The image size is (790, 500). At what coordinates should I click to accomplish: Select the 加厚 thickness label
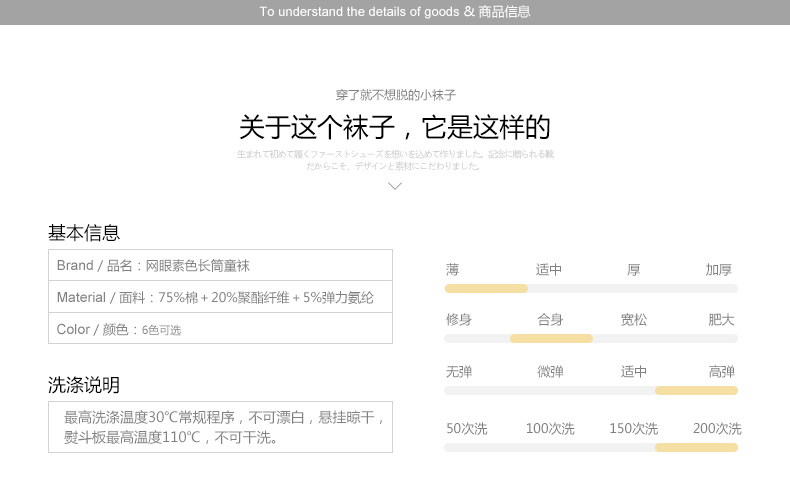pyautogui.click(x=718, y=270)
